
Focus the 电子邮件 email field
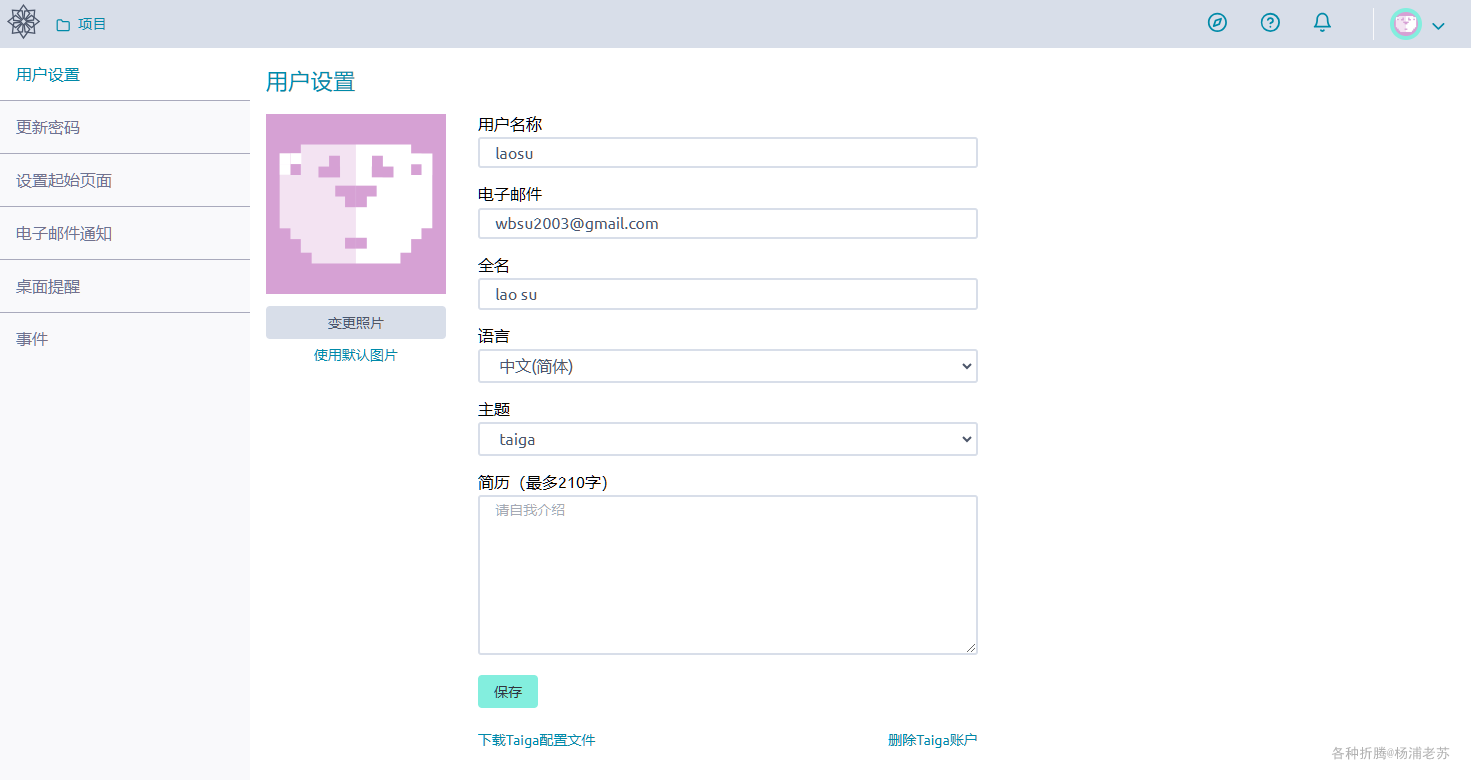click(727, 223)
